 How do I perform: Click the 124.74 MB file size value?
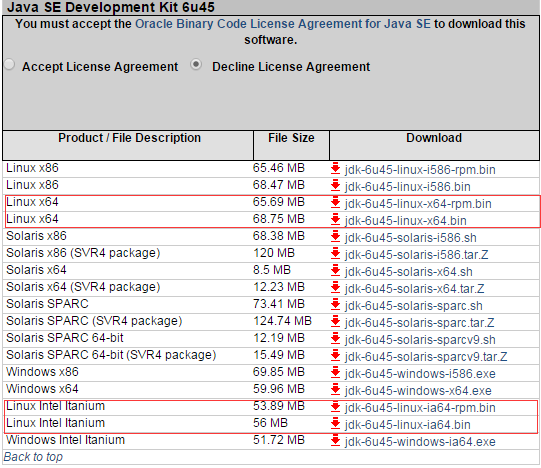[282, 321]
